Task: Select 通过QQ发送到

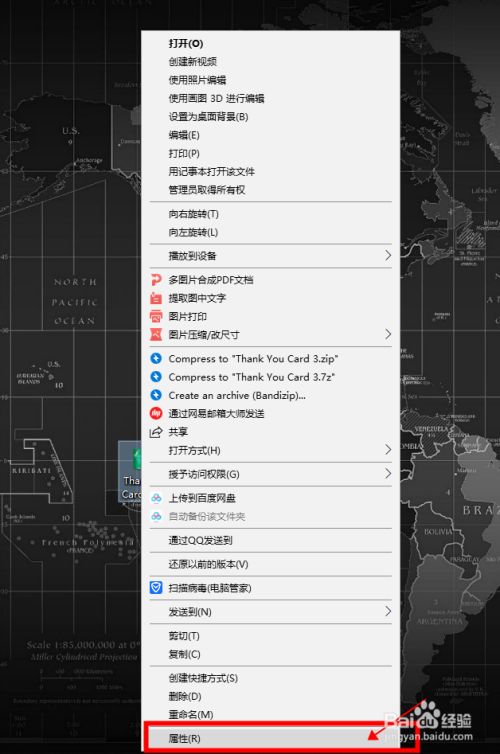Action: [271, 540]
